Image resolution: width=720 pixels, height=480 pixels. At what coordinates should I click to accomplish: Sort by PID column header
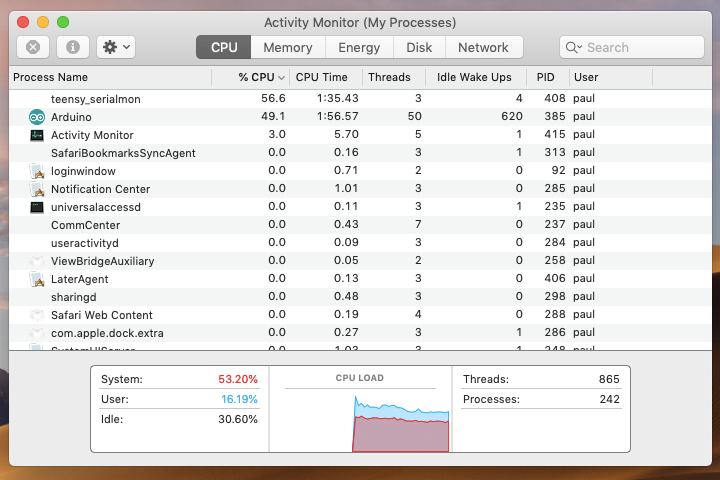point(548,77)
